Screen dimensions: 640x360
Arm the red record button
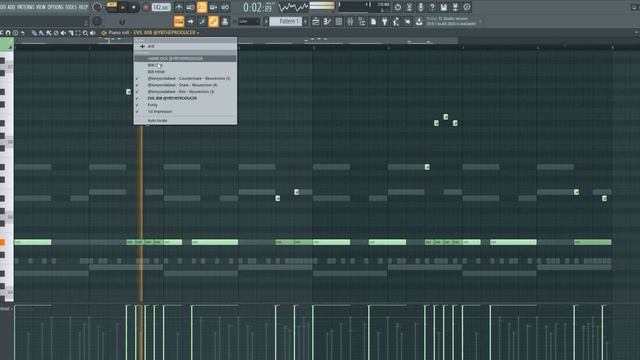(x=146, y=7)
